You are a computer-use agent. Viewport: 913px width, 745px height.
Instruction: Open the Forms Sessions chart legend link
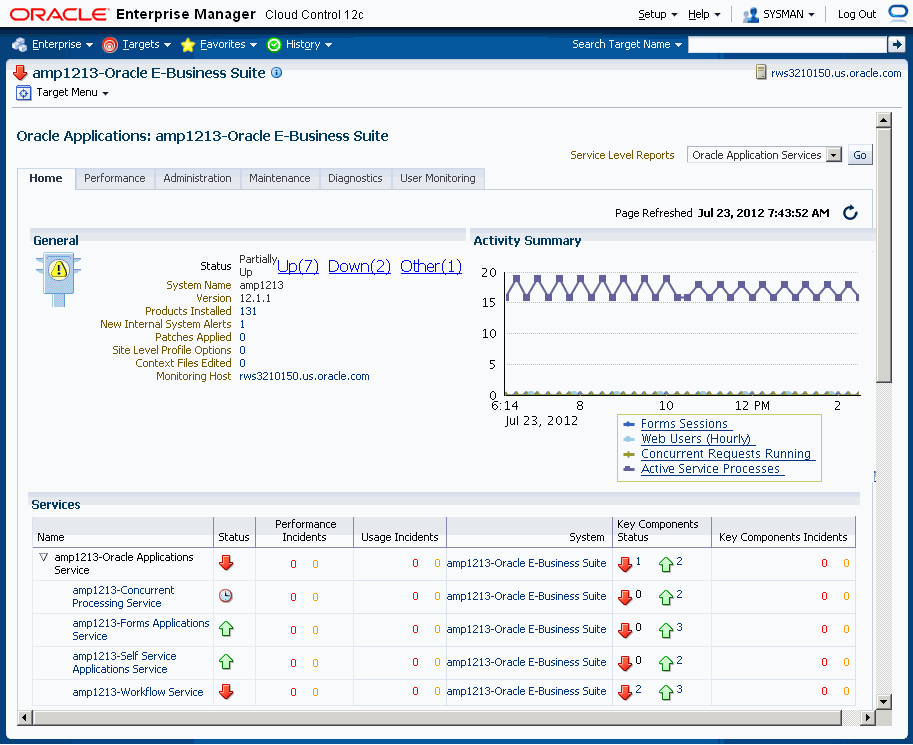(684, 424)
